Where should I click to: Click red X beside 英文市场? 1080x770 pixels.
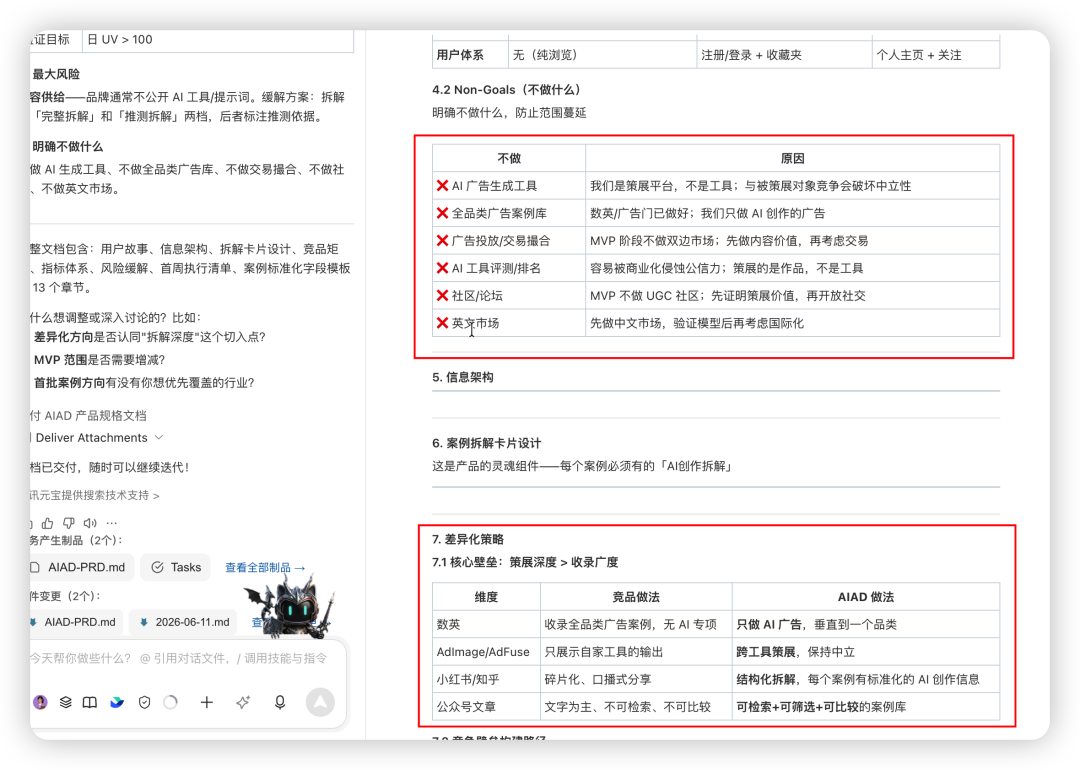(442, 322)
